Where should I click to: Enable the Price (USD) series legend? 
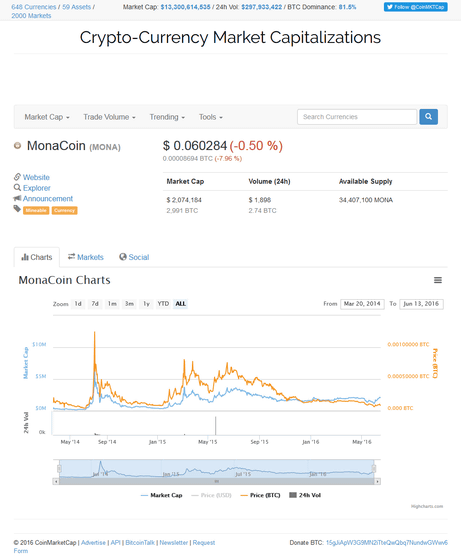point(211,495)
